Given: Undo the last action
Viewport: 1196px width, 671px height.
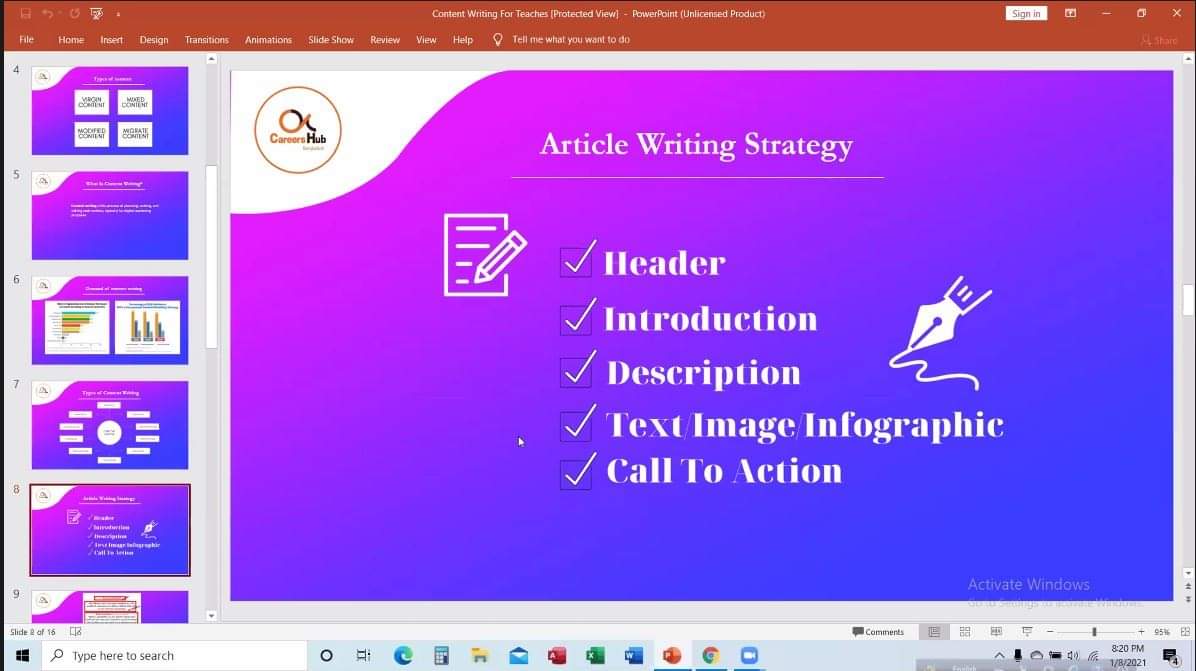Looking at the screenshot, I should 47,14.
